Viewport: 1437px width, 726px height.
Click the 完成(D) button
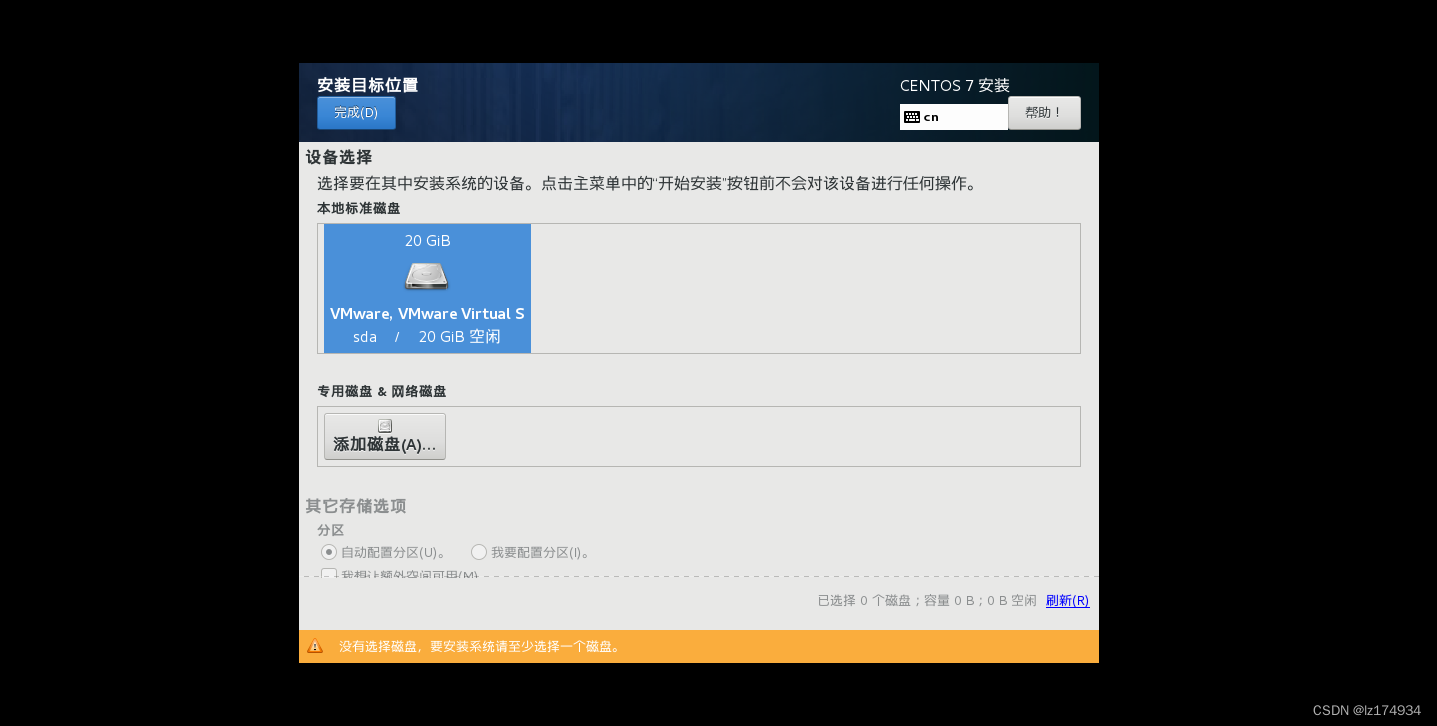(x=356, y=113)
